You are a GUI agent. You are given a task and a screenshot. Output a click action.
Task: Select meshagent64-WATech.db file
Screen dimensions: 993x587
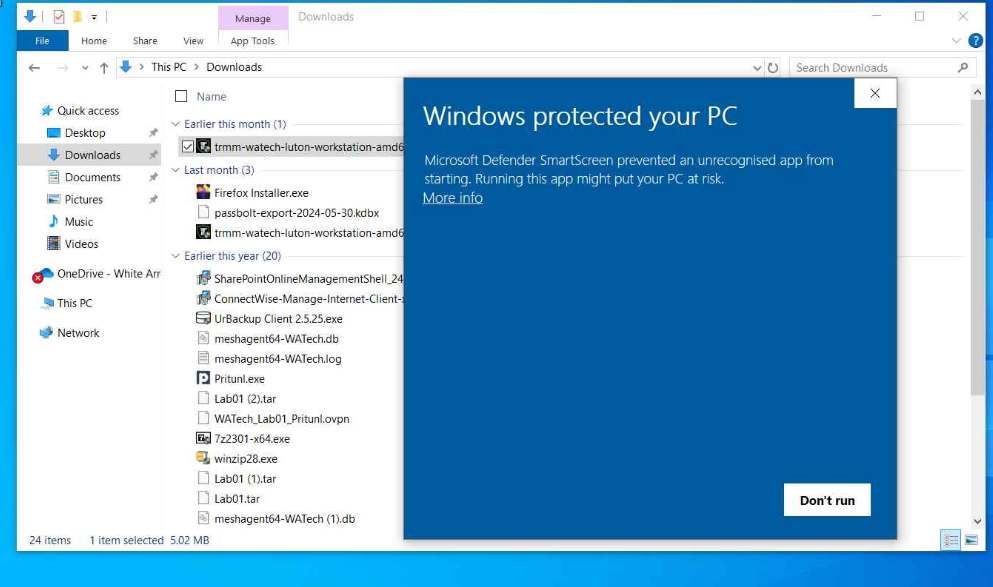coord(276,339)
